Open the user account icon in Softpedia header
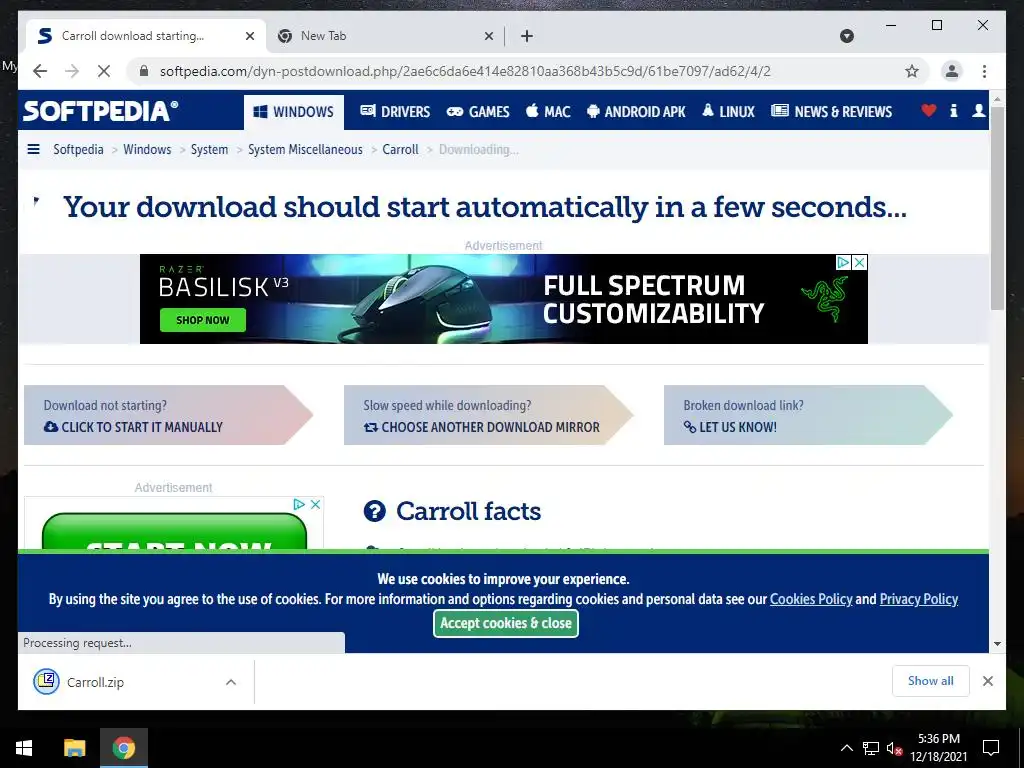Screen dimensions: 1024x768 (978, 111)
